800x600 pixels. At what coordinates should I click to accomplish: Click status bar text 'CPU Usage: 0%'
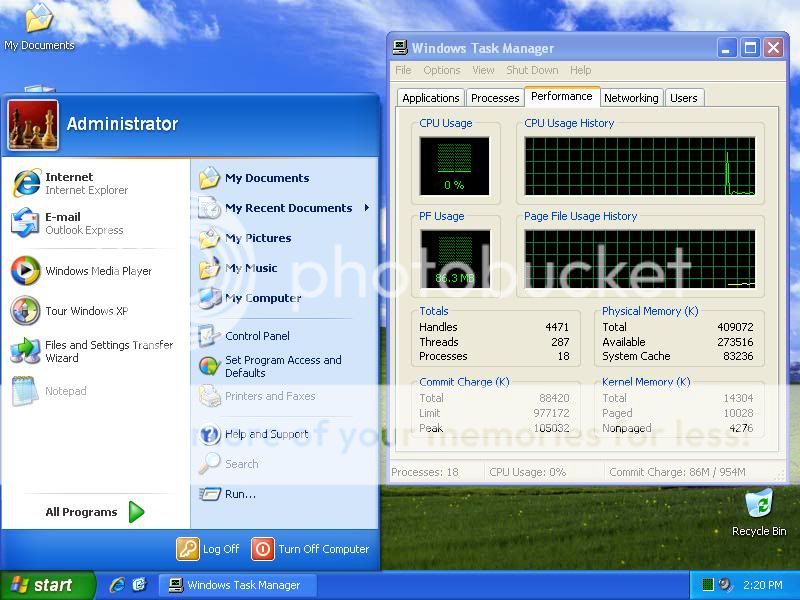[528, 472]
